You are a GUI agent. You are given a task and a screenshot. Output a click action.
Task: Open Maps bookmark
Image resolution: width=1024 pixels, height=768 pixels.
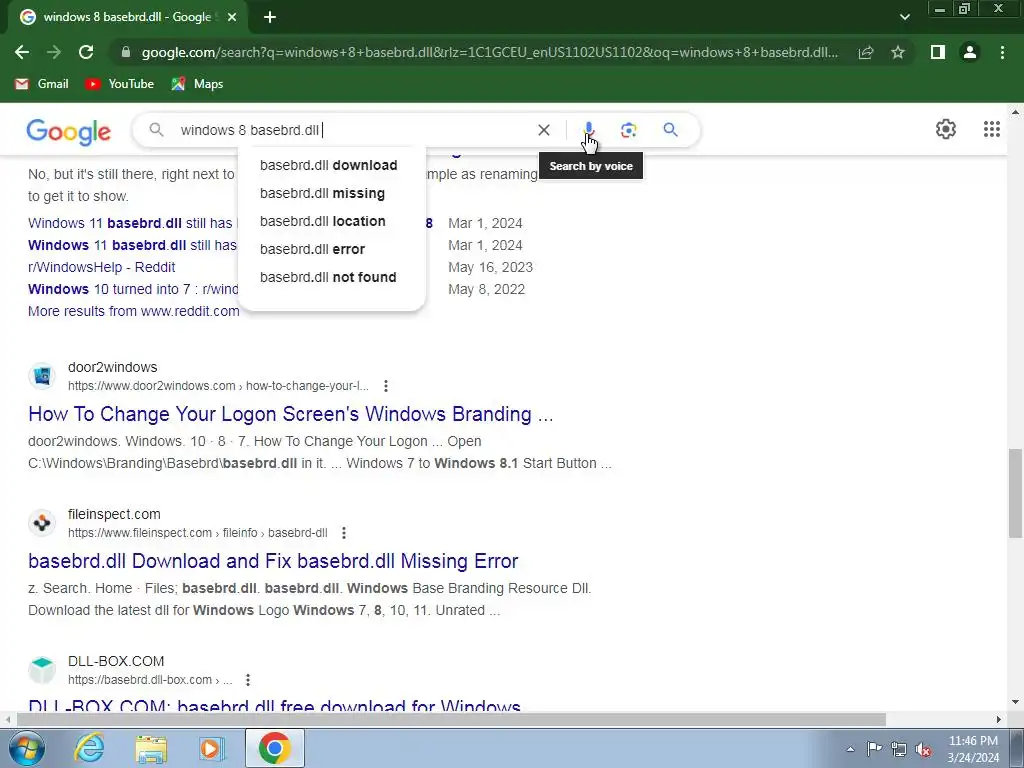point(197,84)
